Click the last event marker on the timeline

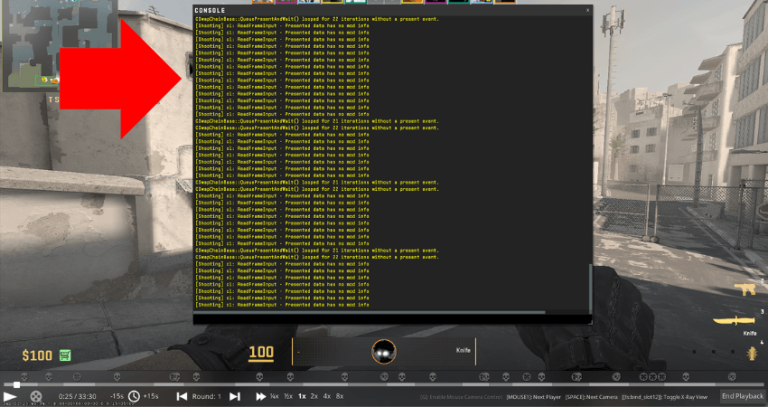click(x=732, y=377)
